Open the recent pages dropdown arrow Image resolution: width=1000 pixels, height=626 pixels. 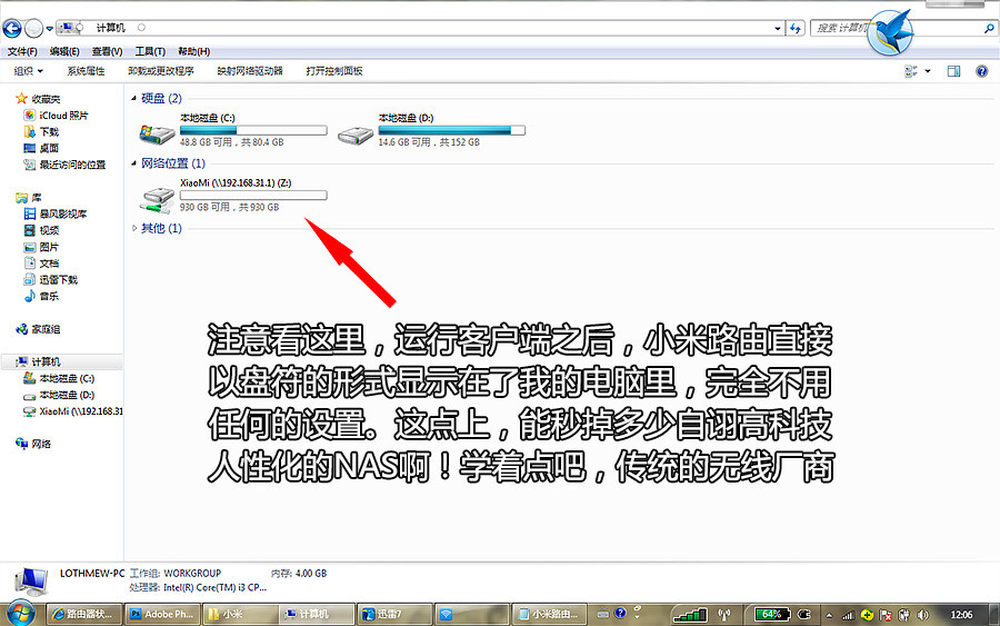[49, 29]
